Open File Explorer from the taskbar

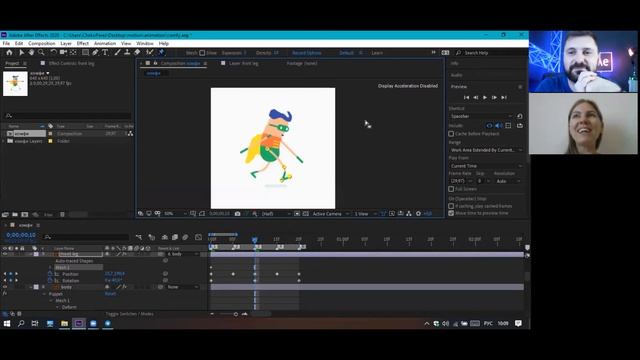click(64, 323)
